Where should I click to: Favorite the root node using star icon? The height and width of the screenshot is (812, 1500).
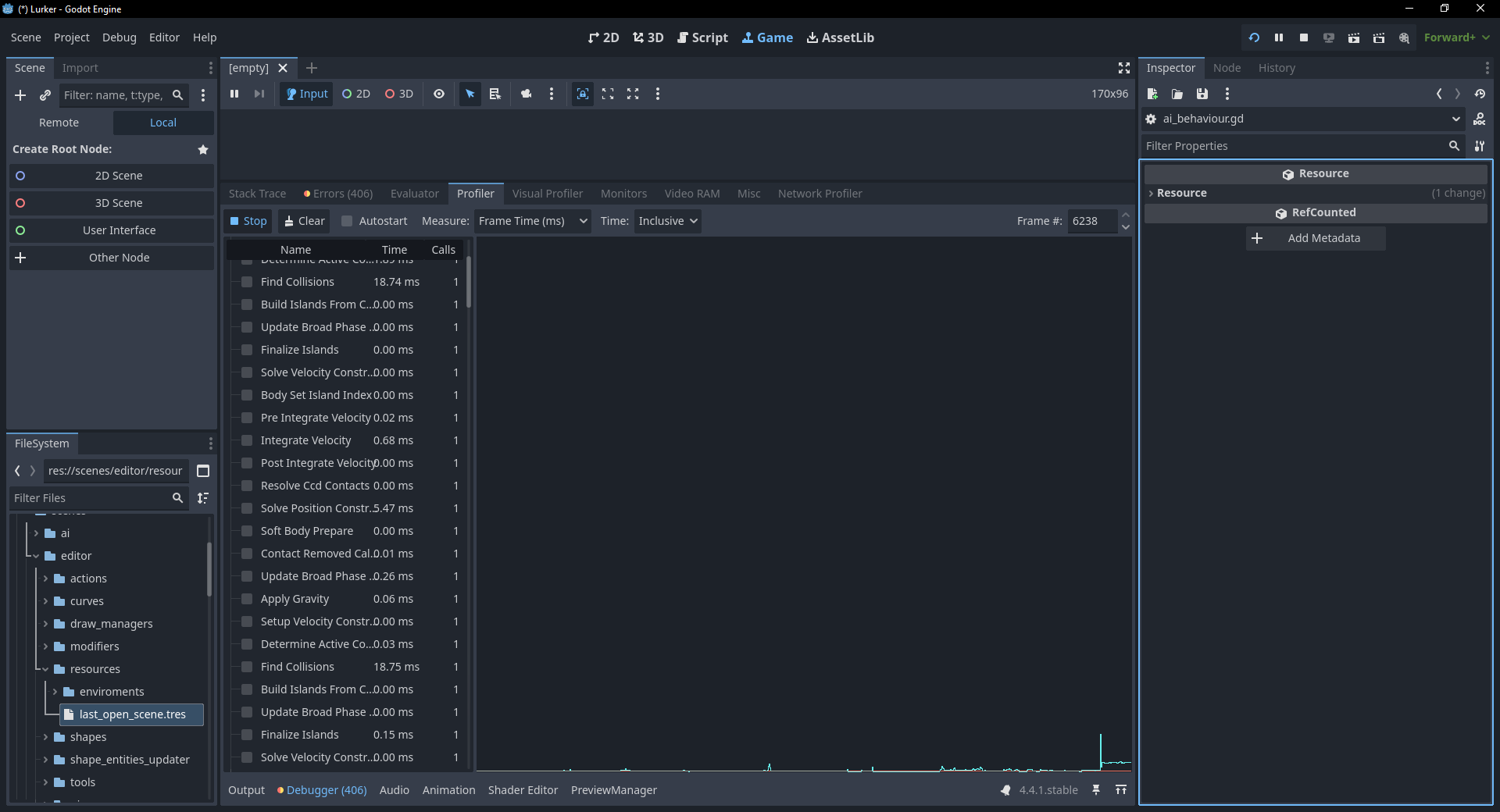pyautogui.click(x=203, y=149)
